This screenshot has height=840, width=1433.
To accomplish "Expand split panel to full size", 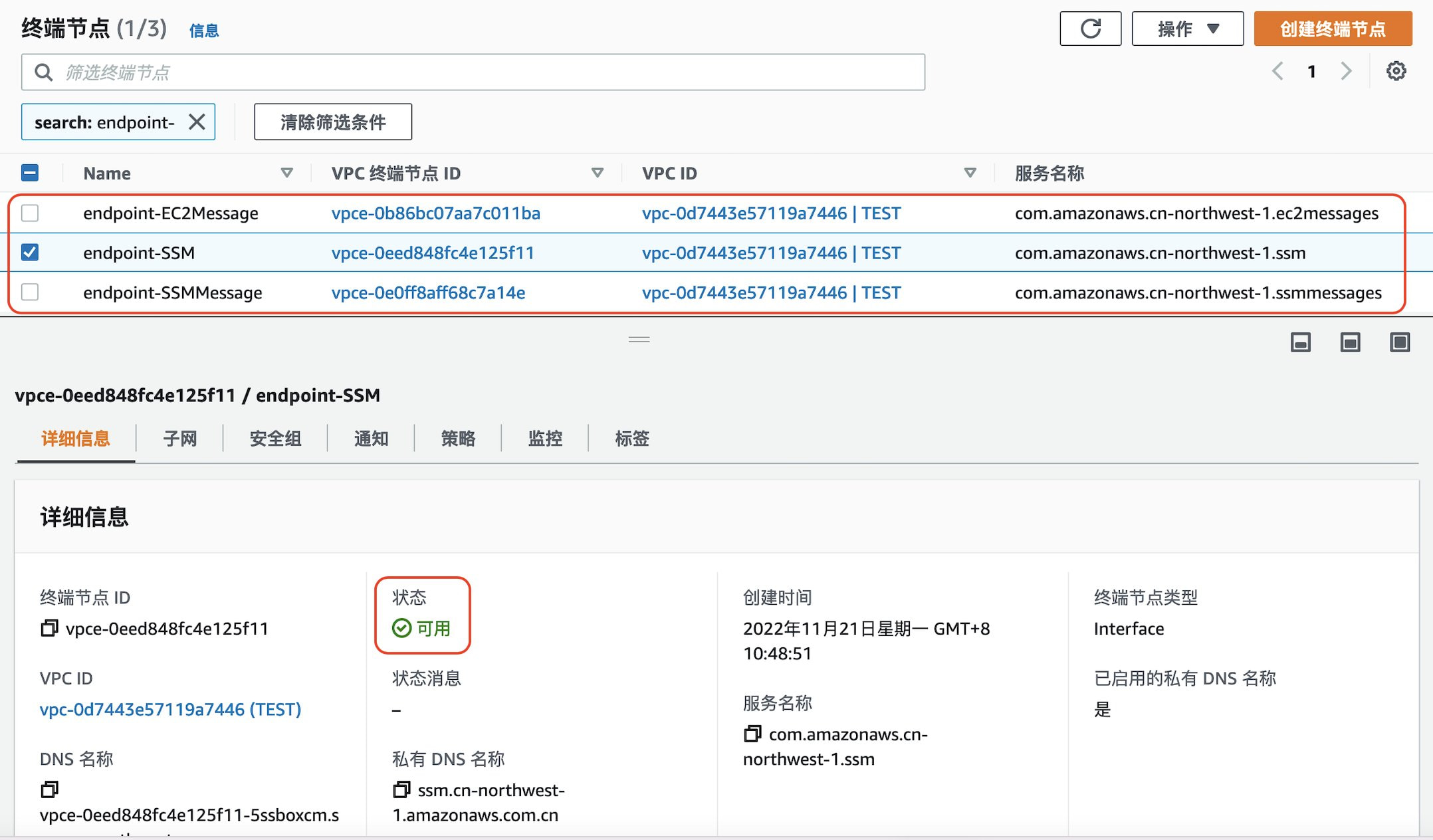I will [x=1400, y=342].
